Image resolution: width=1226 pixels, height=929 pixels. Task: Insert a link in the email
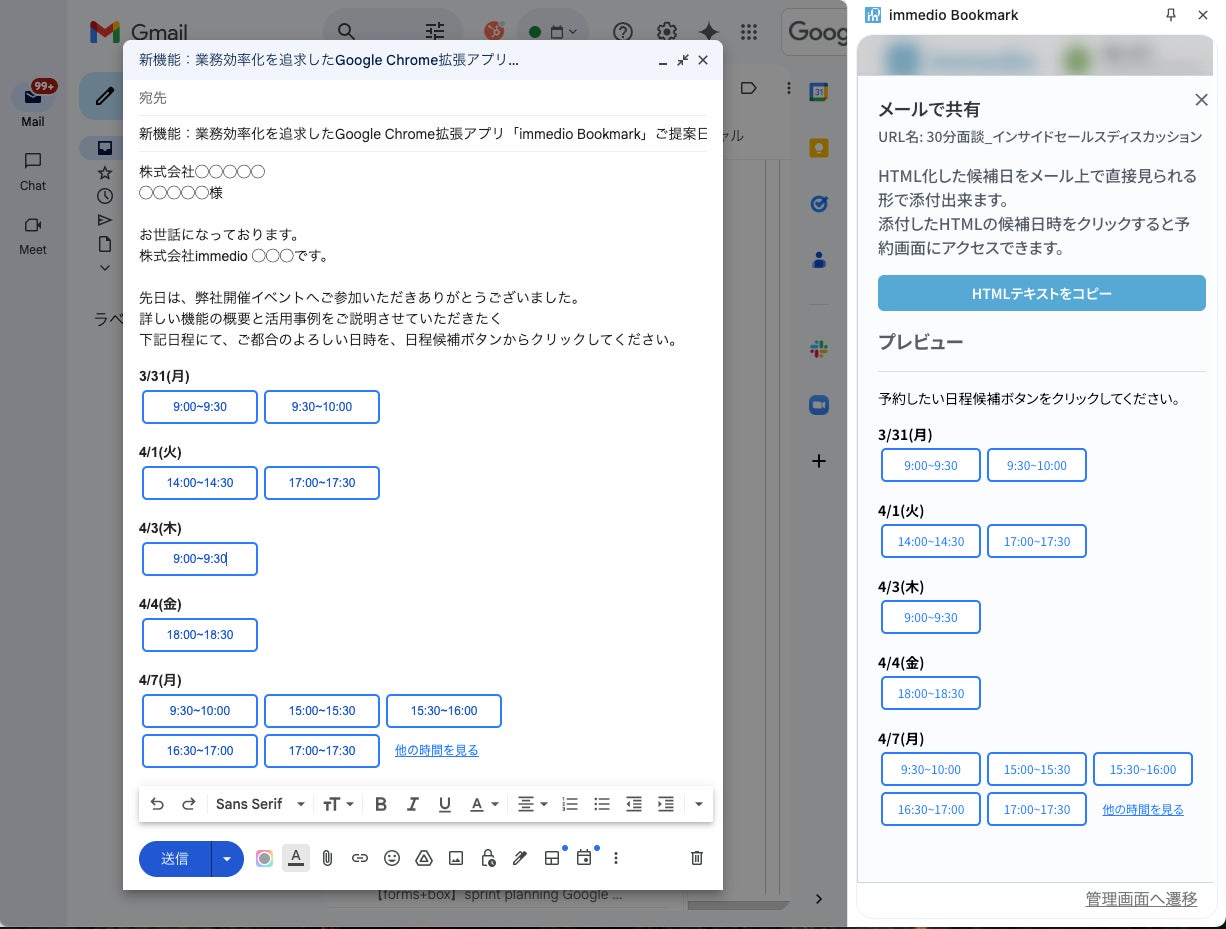click(x=360, y=858)
